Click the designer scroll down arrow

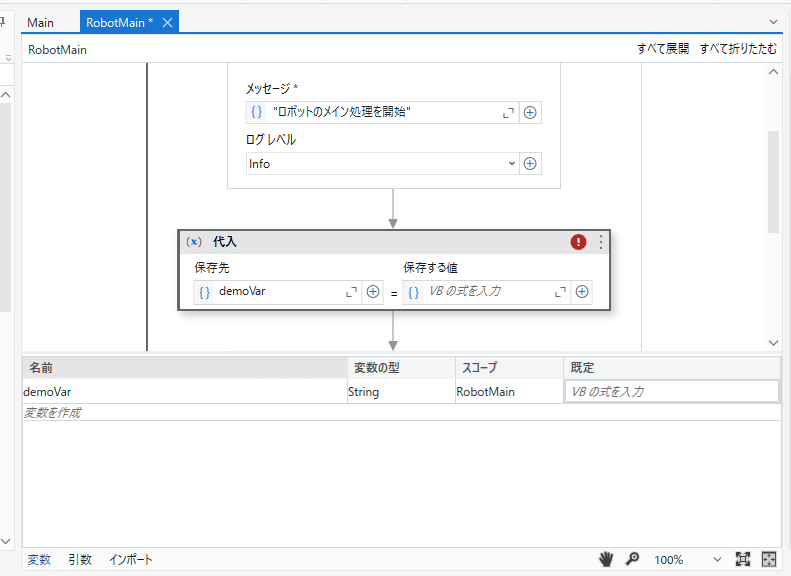click(773, 342)
